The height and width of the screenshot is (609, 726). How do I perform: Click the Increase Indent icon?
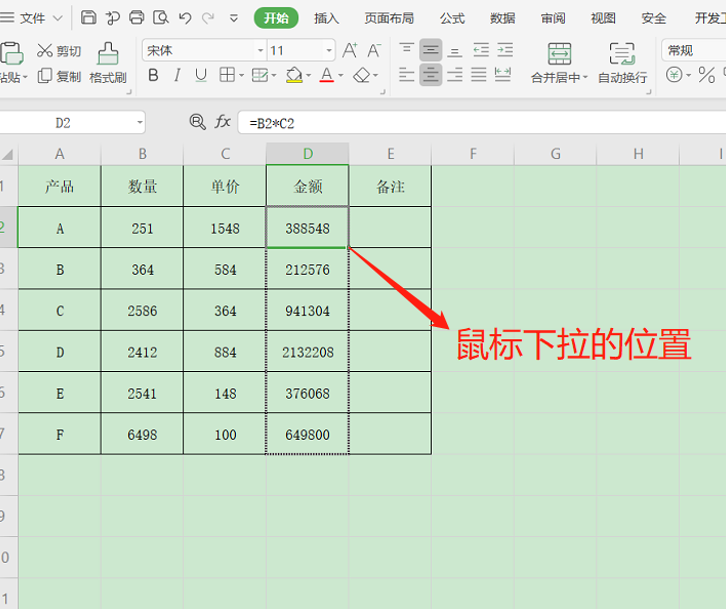(x=505, y=50)
